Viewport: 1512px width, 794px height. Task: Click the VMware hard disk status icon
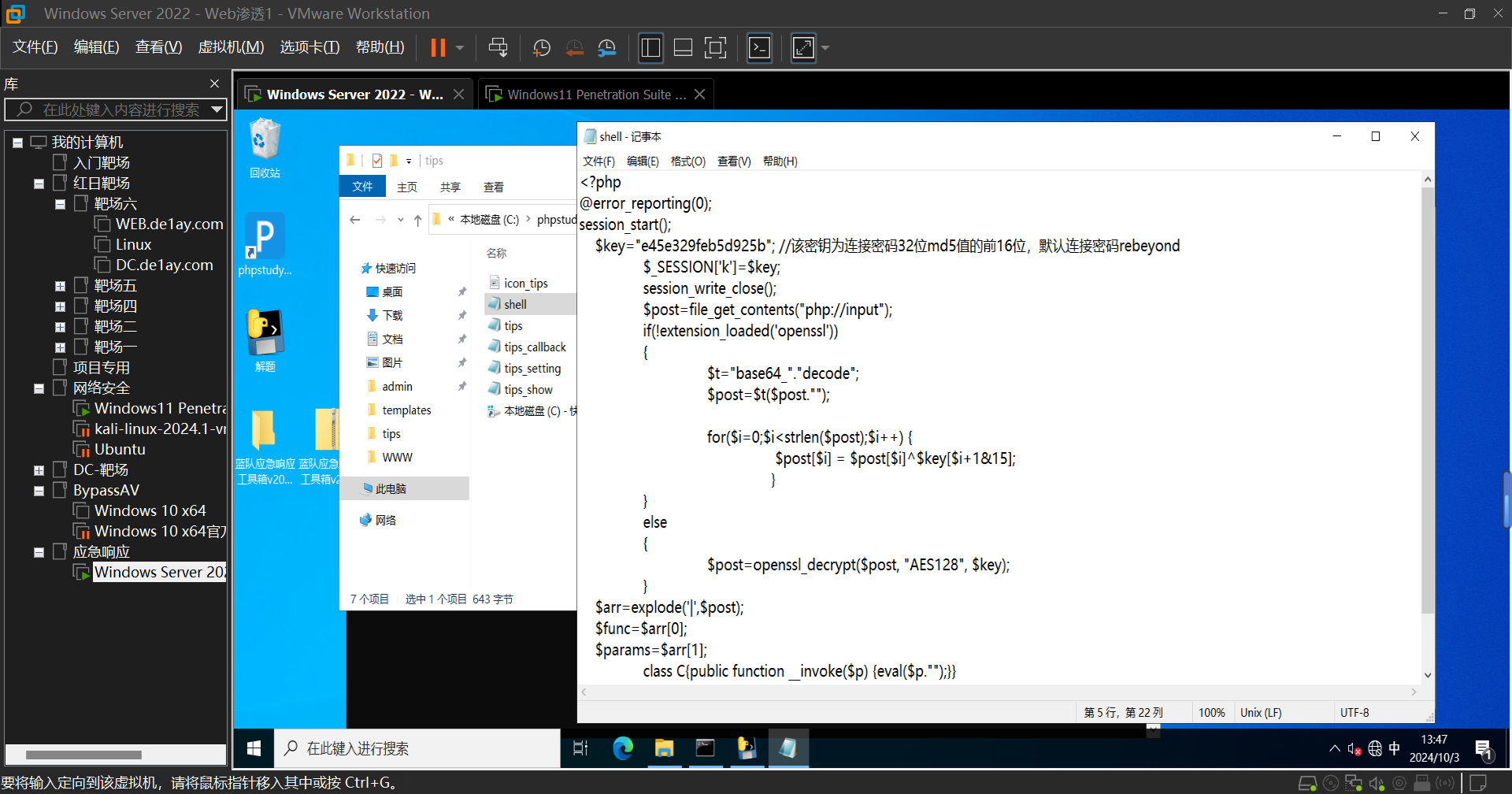1307,784
